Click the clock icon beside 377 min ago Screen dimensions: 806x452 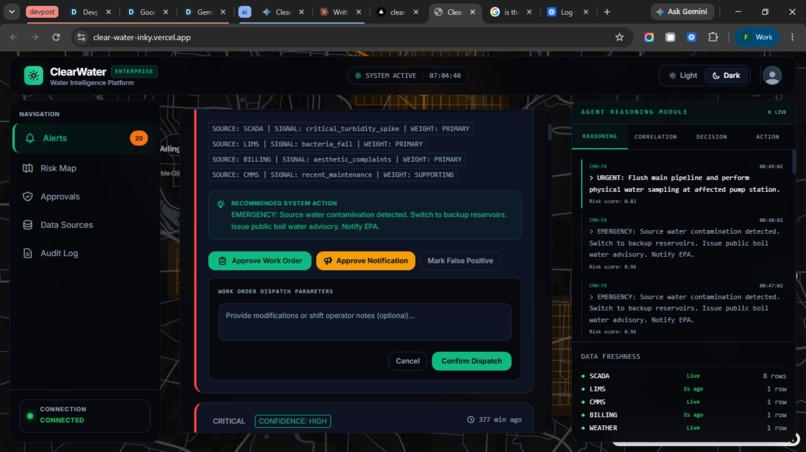(x=470, y=420)
